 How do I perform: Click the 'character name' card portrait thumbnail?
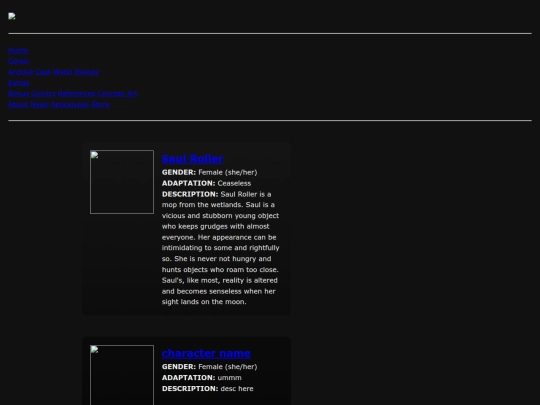pyautogui.click(x=122, y=375)
